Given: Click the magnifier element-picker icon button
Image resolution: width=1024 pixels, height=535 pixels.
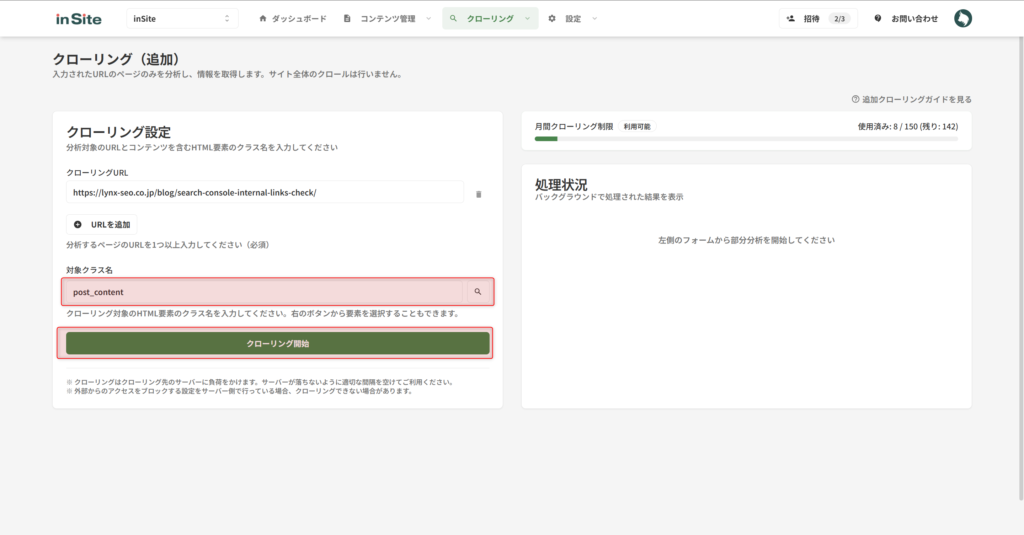Looking at the screenshot, I should click(478, 292).
